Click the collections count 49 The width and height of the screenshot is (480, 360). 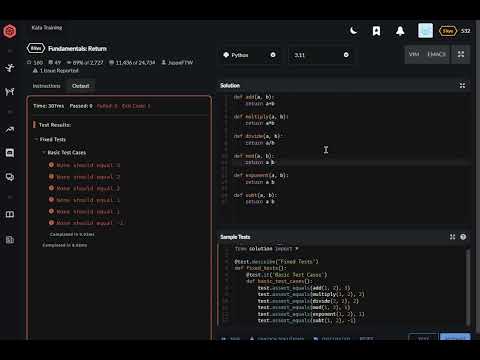pyautogui.click(x=55, y=62)
